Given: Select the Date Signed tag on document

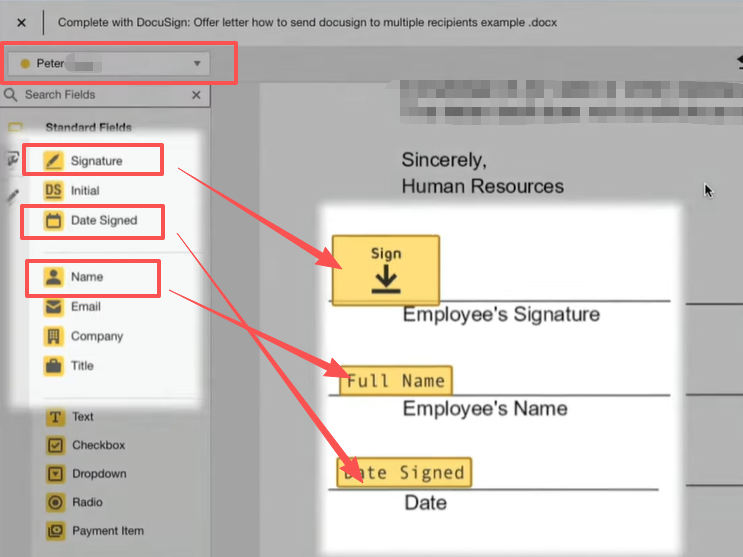Looking at the screenshot, I should coord(404,472).
